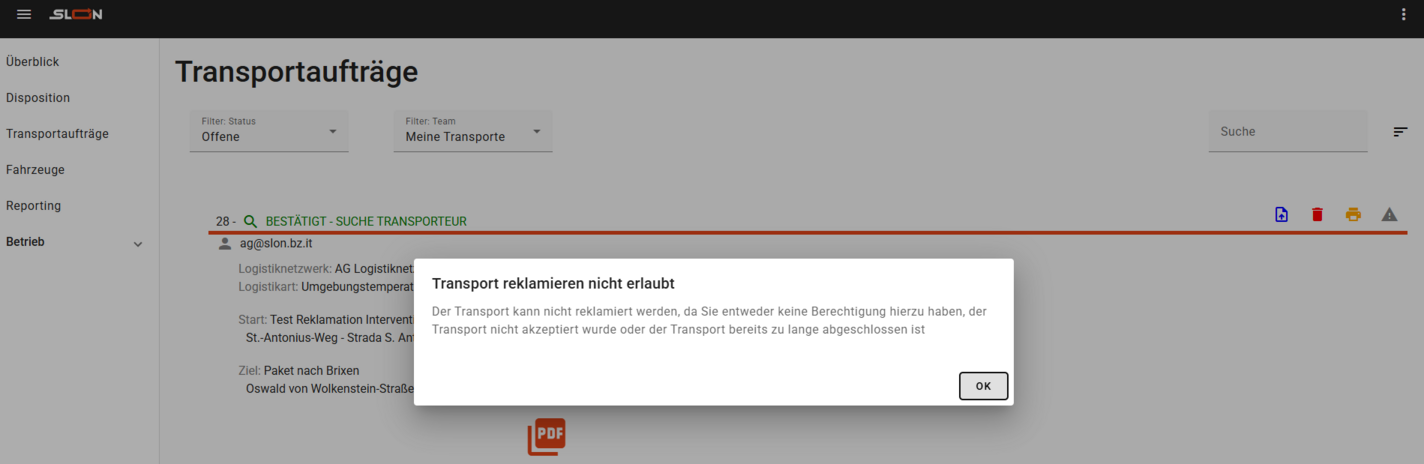
Task: Select Fahrzeuge in the sidebar
Action: pos(35,170)
